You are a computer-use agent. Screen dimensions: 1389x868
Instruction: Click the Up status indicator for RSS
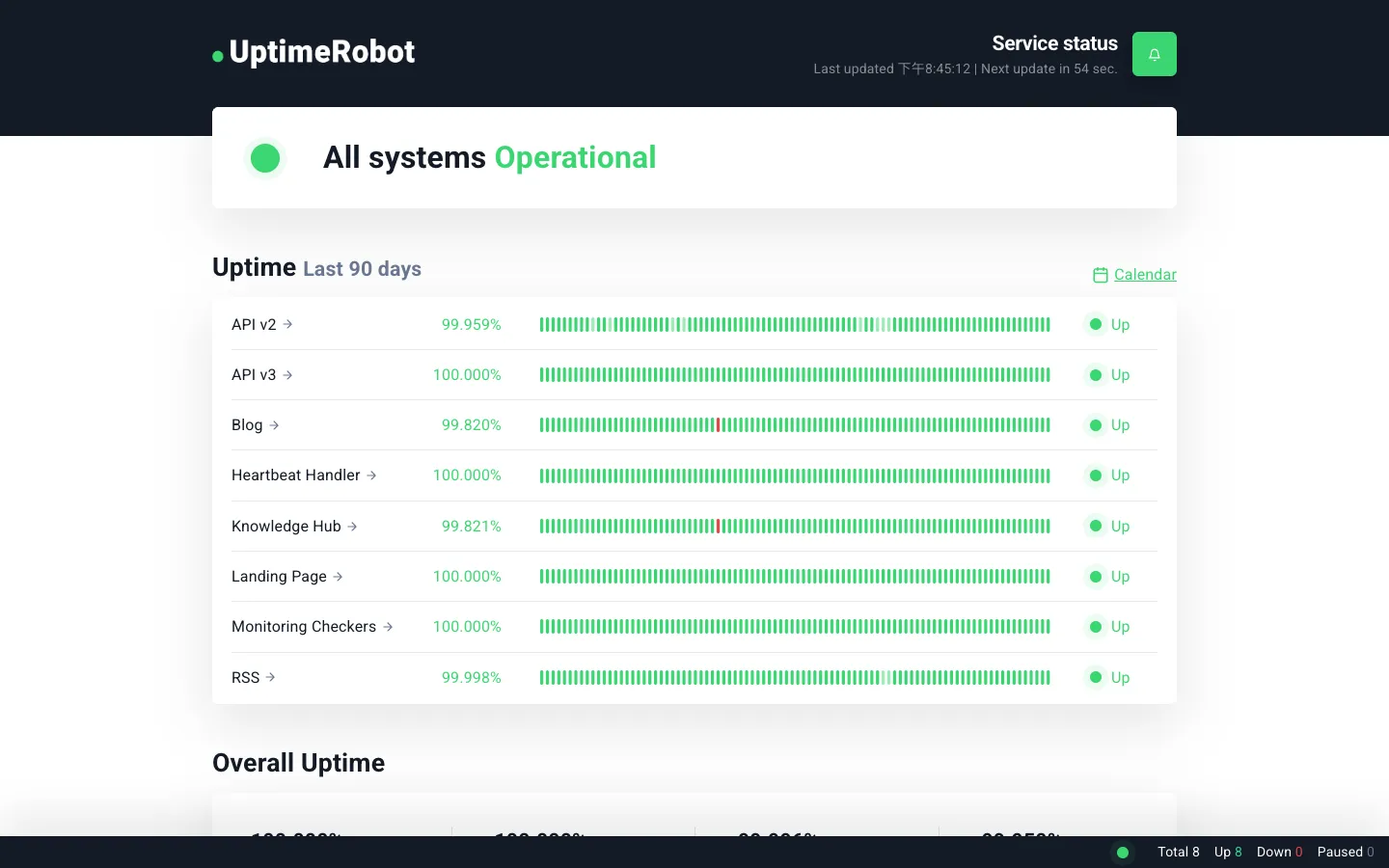[x=1108, y=678]
